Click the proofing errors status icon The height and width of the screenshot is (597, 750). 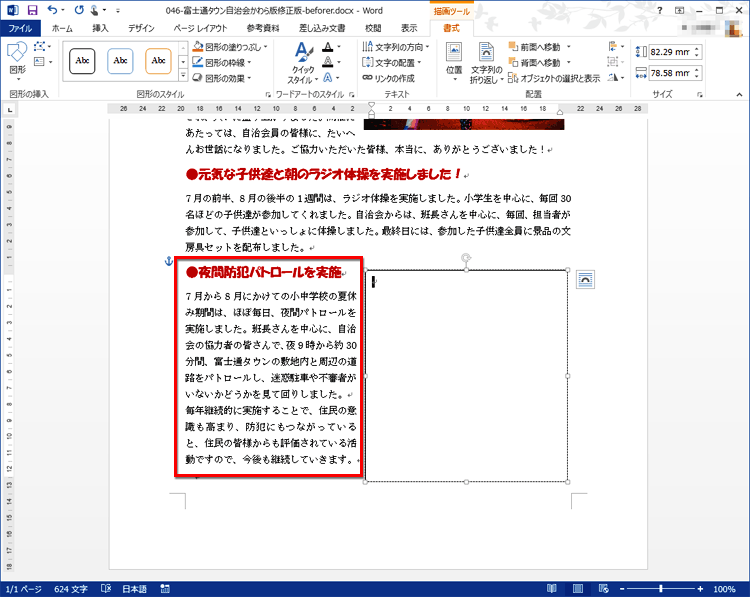[x=106, y=589]
